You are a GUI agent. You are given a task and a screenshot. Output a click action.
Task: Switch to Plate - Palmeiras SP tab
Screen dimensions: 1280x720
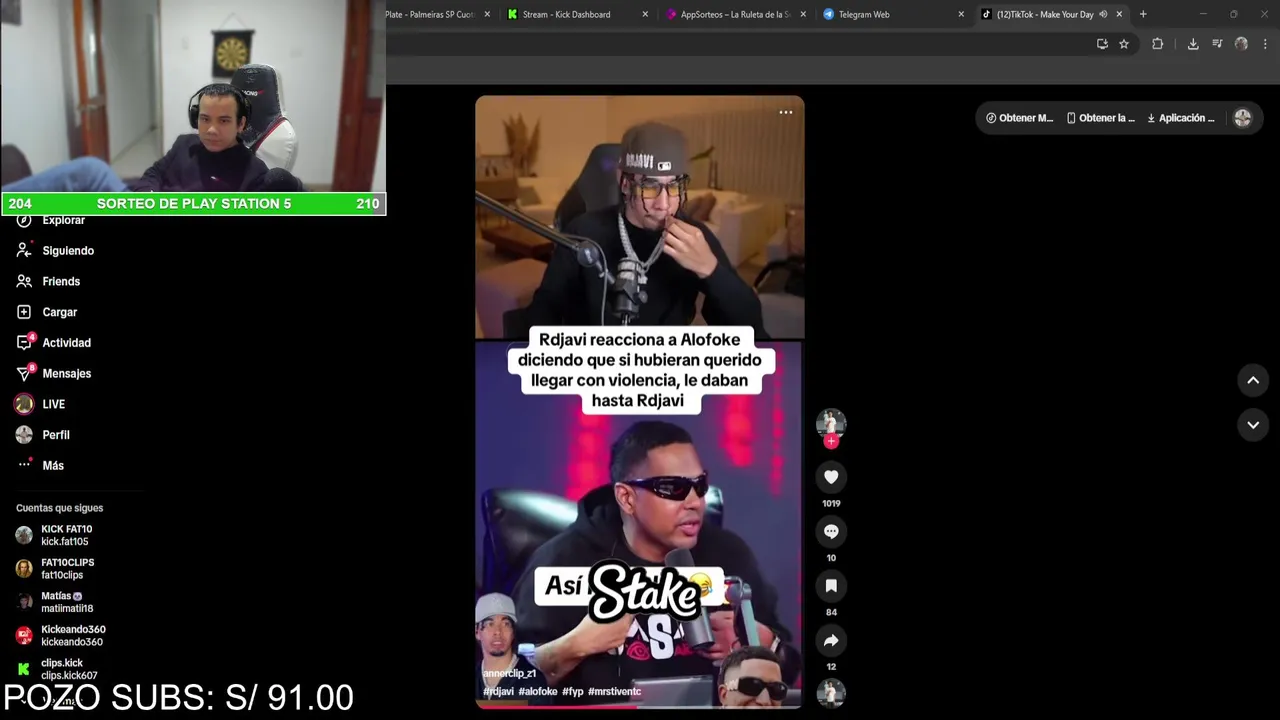[x=430, y=14]
